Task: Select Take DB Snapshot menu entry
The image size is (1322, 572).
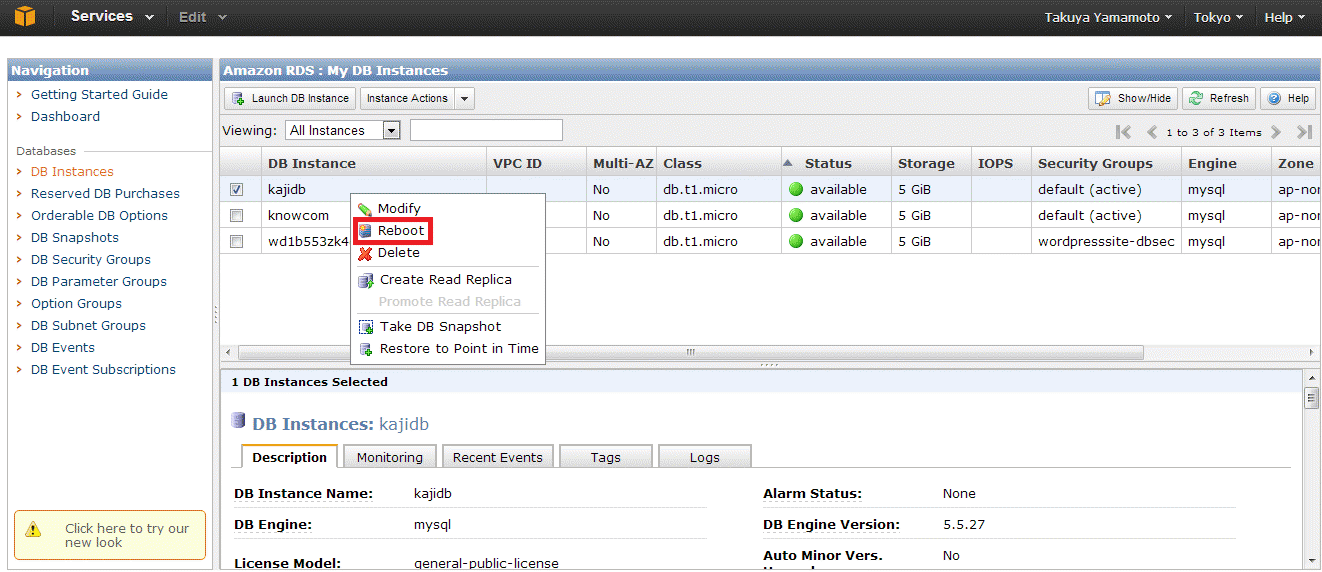Action: (x=448, y=326)
